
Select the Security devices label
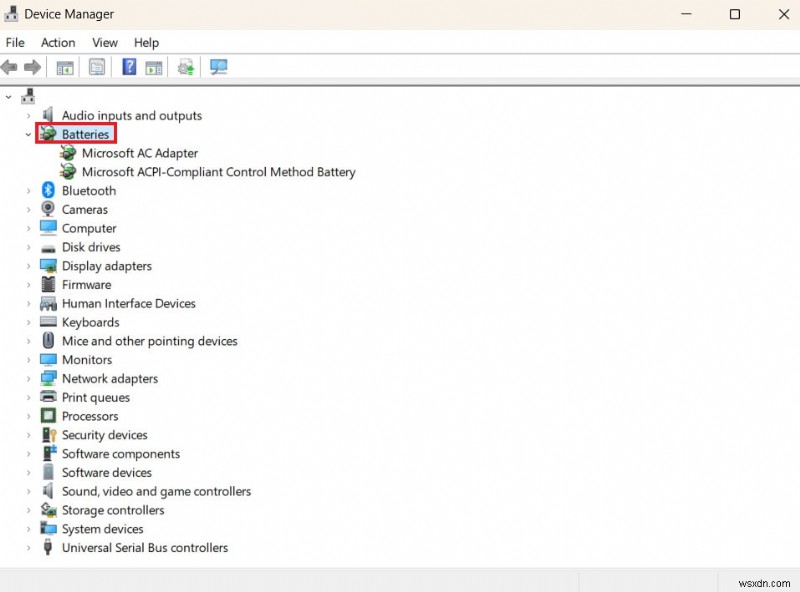pos(105,435)
